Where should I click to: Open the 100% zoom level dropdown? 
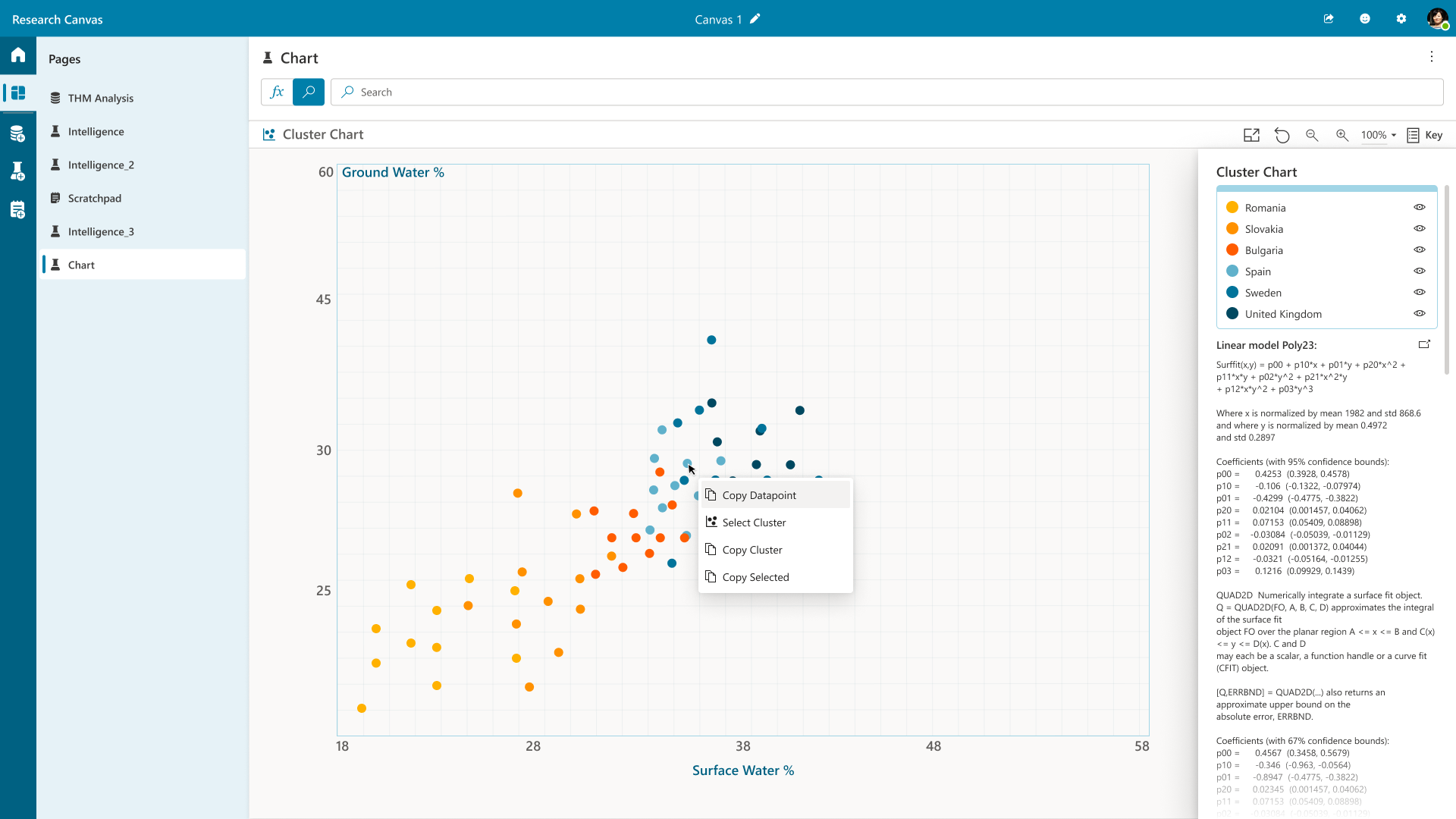click(x=1379, y=135)
